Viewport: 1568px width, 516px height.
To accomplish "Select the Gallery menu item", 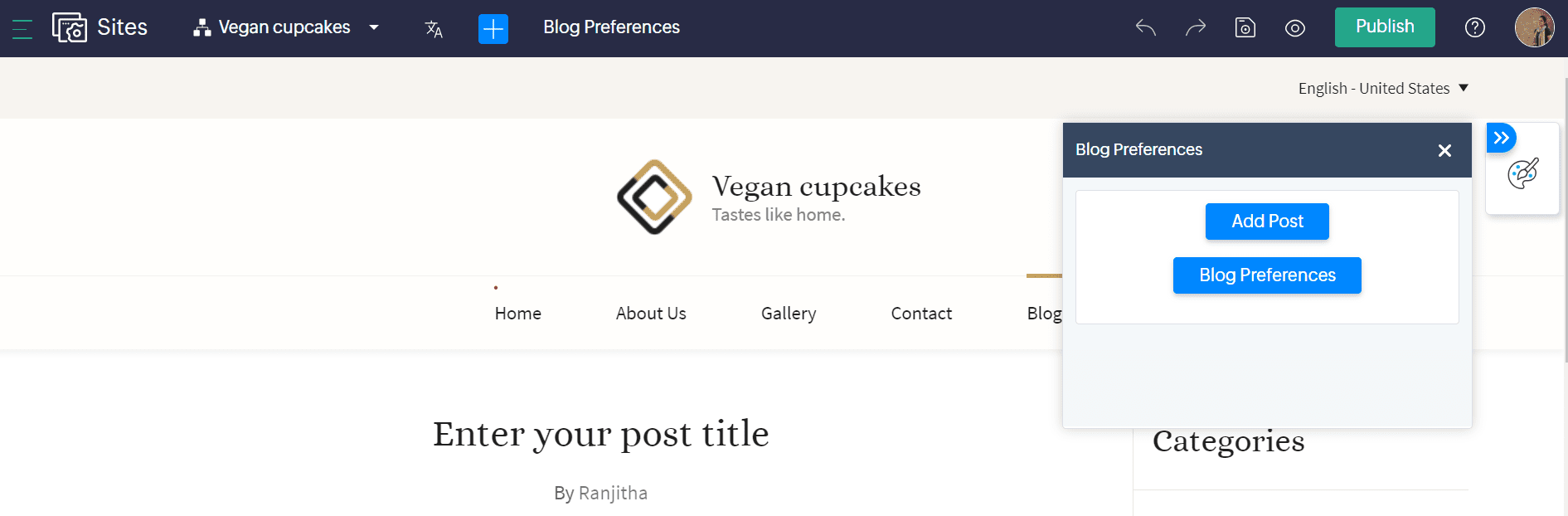I will [x=789, y=314].
